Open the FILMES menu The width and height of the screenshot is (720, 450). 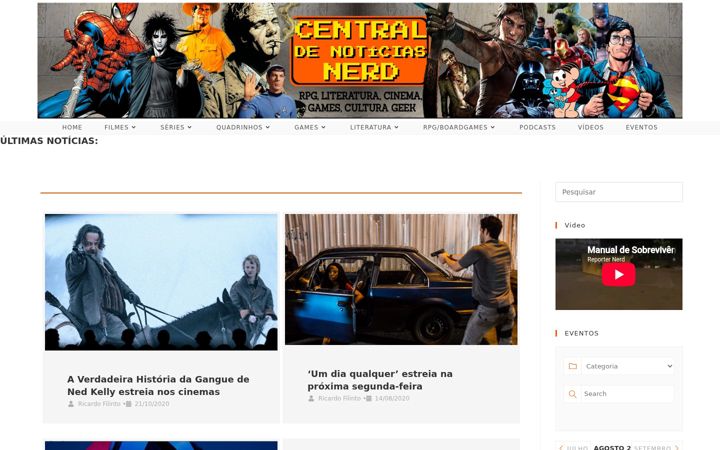pos(120,127)
